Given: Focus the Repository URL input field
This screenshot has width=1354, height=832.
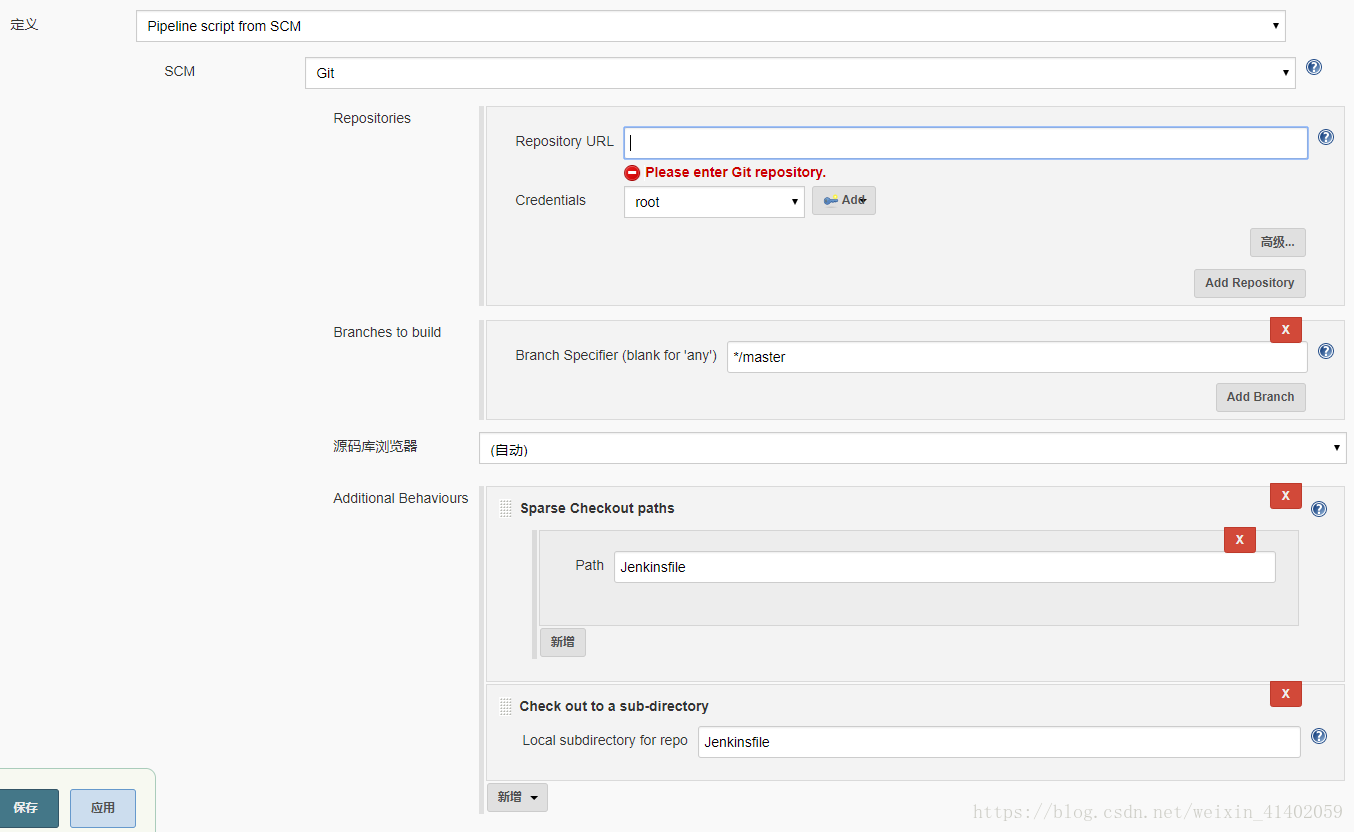Looking at the screenshot, I should click(966, 143).
